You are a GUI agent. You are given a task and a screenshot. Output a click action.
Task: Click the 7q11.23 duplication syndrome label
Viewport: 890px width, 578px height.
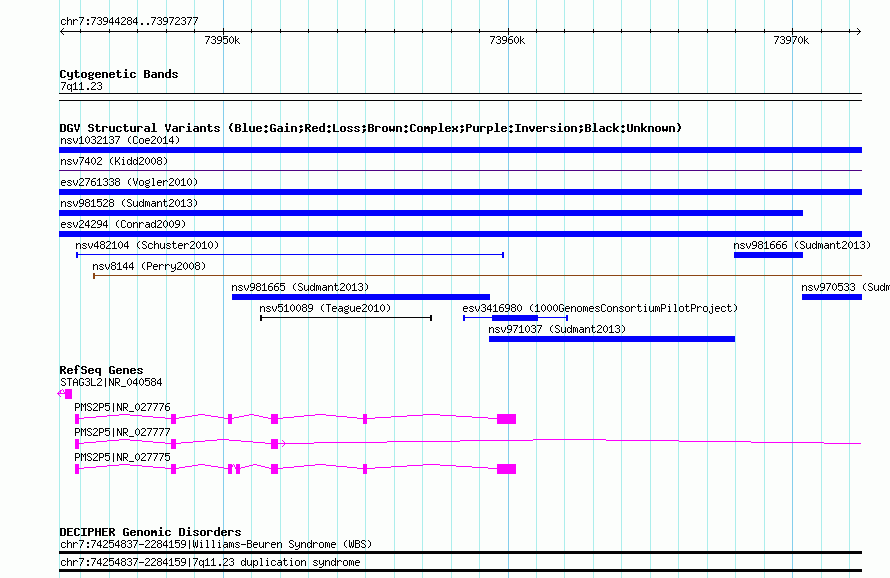click(x=211, y=562)
